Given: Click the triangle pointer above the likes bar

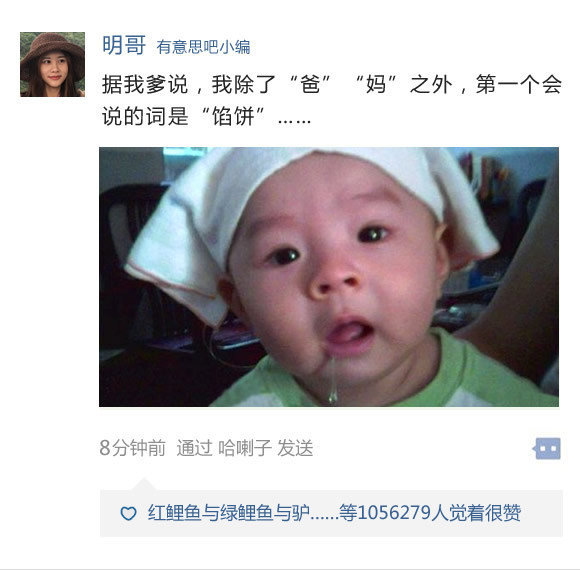Looking at the screenshot, I should [144, 484].
